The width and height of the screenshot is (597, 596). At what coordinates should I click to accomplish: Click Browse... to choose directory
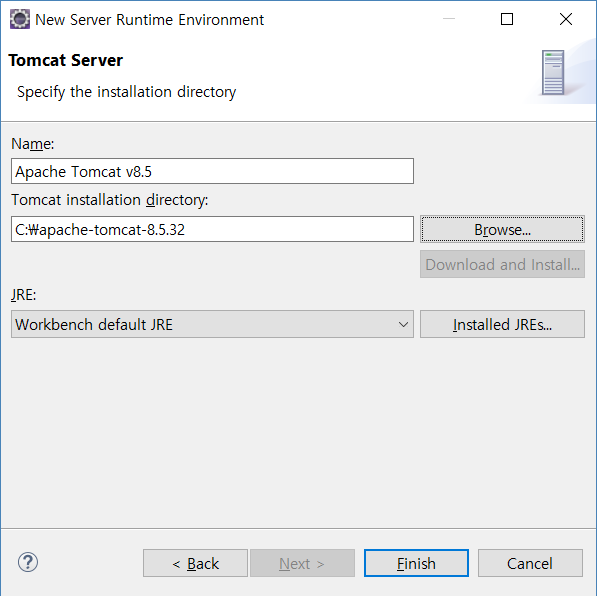(x=502, y=229)
